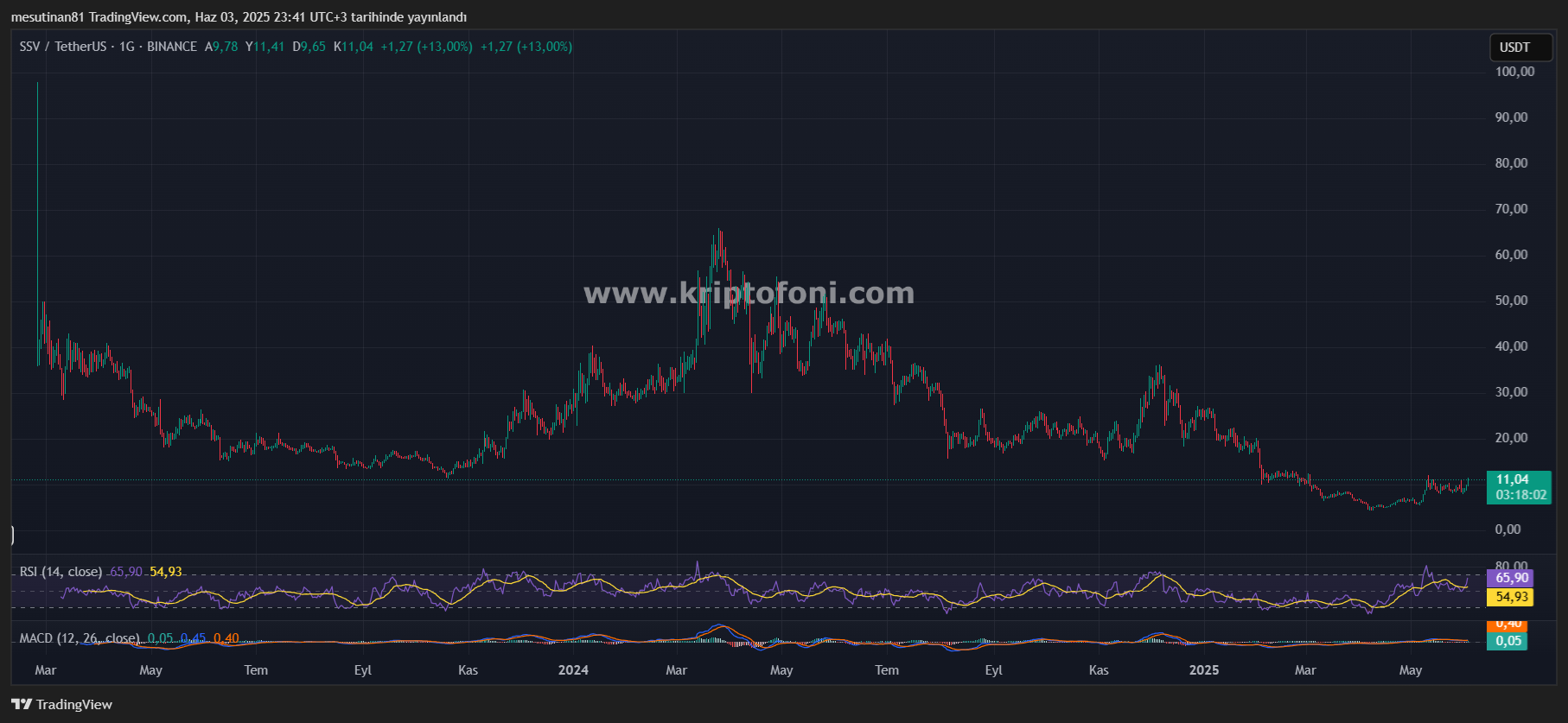Image resolution: width=1568 pixels, height=723 pixels.
Task: Click the close value K11,04 in legend
Action: pyautogui.click(x=354, y=47)
